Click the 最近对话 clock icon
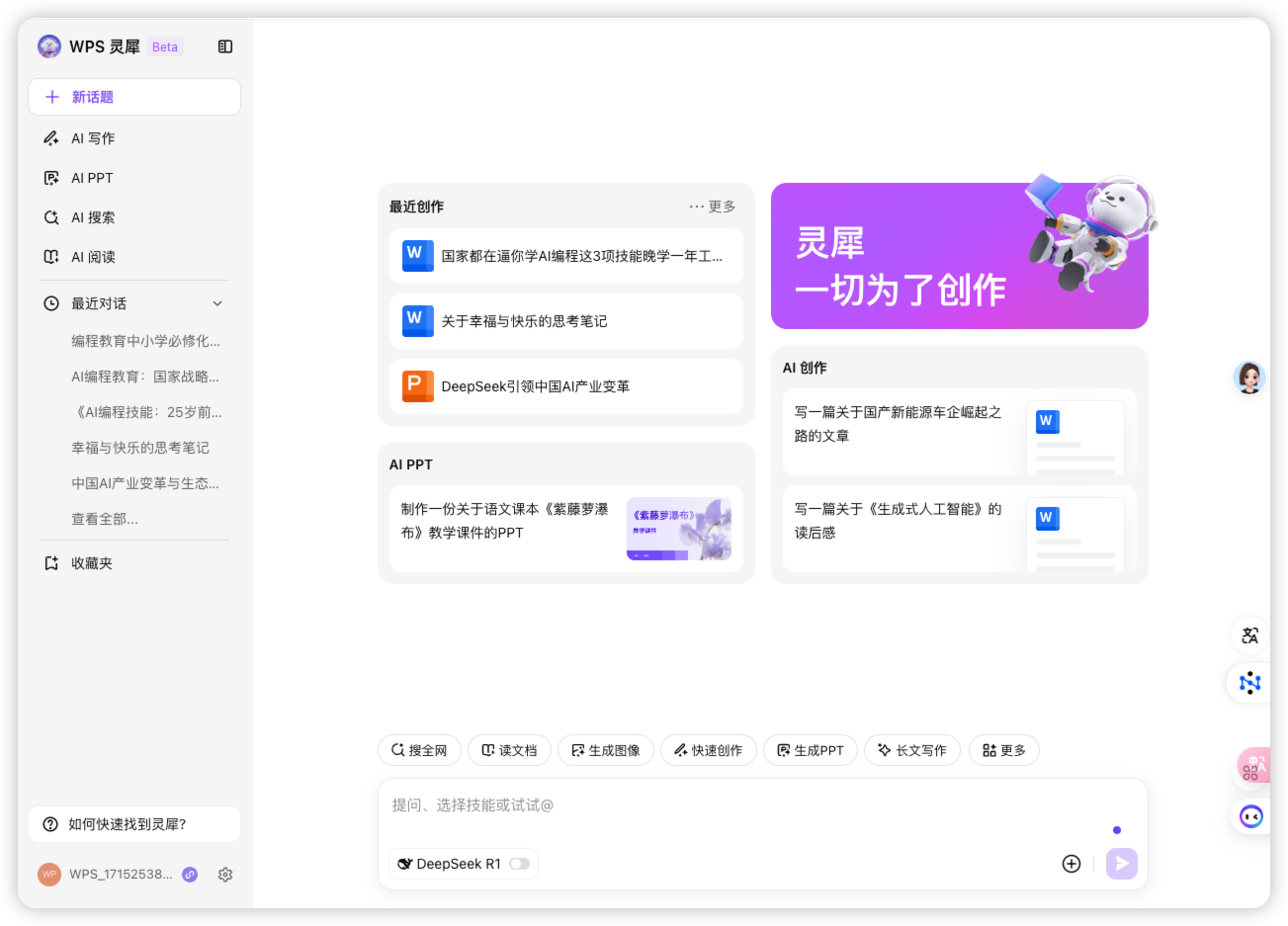 [x=51, y=303]
